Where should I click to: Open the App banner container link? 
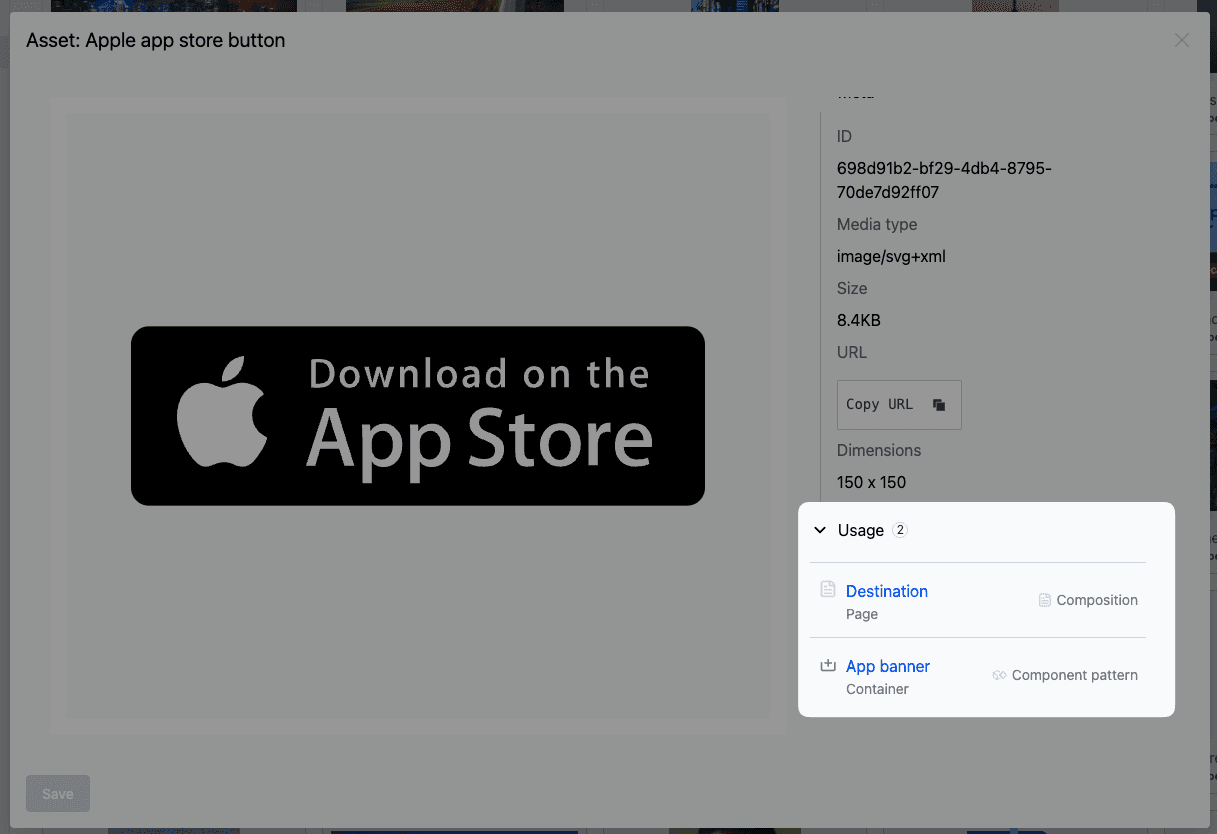[888, 666]
